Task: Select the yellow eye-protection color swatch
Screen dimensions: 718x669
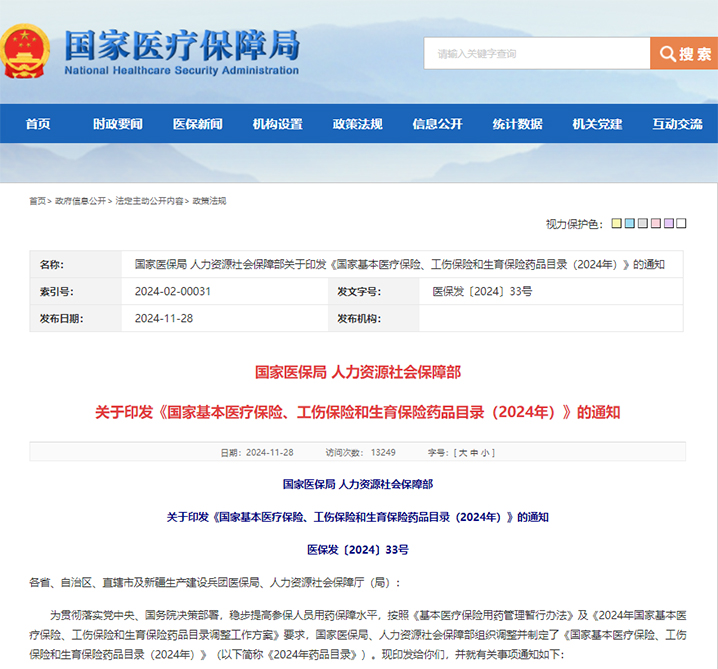Action: coord(617,224)
